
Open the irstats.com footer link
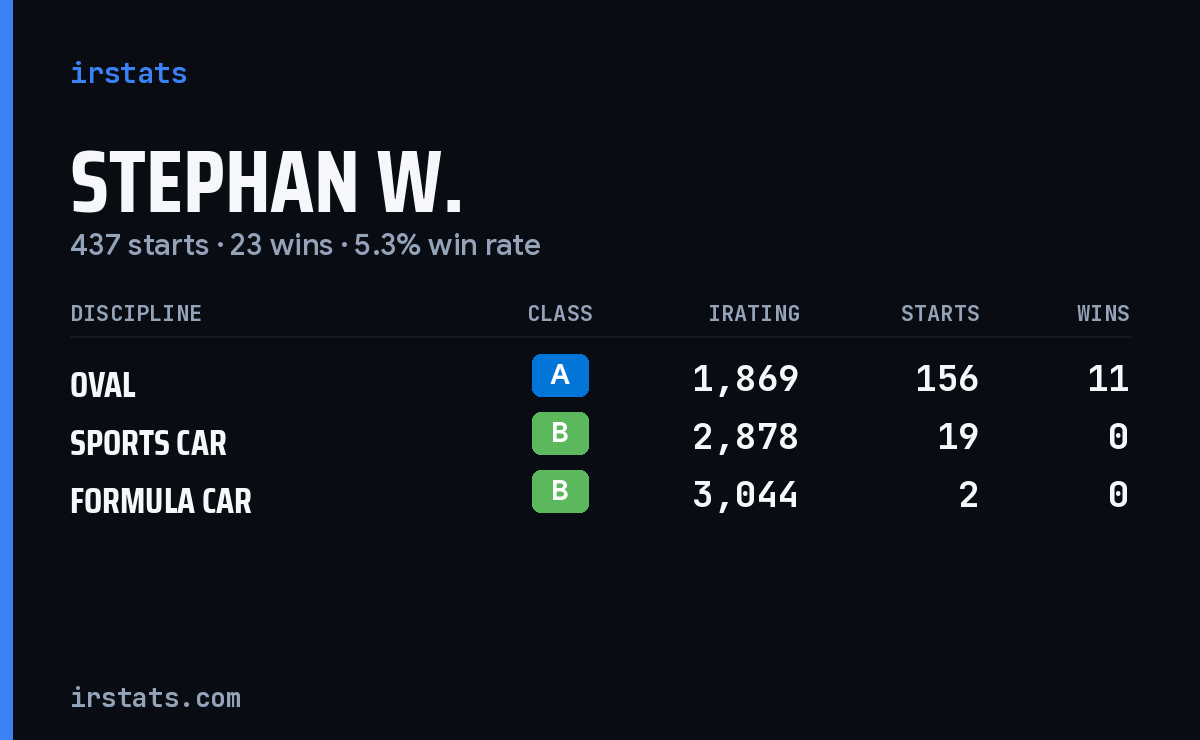155,698
